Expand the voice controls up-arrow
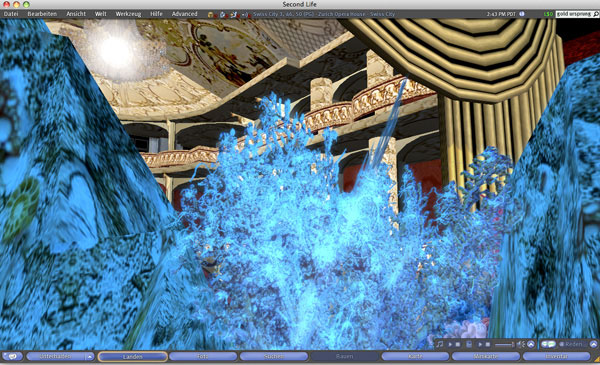 [x=593, y=344]
